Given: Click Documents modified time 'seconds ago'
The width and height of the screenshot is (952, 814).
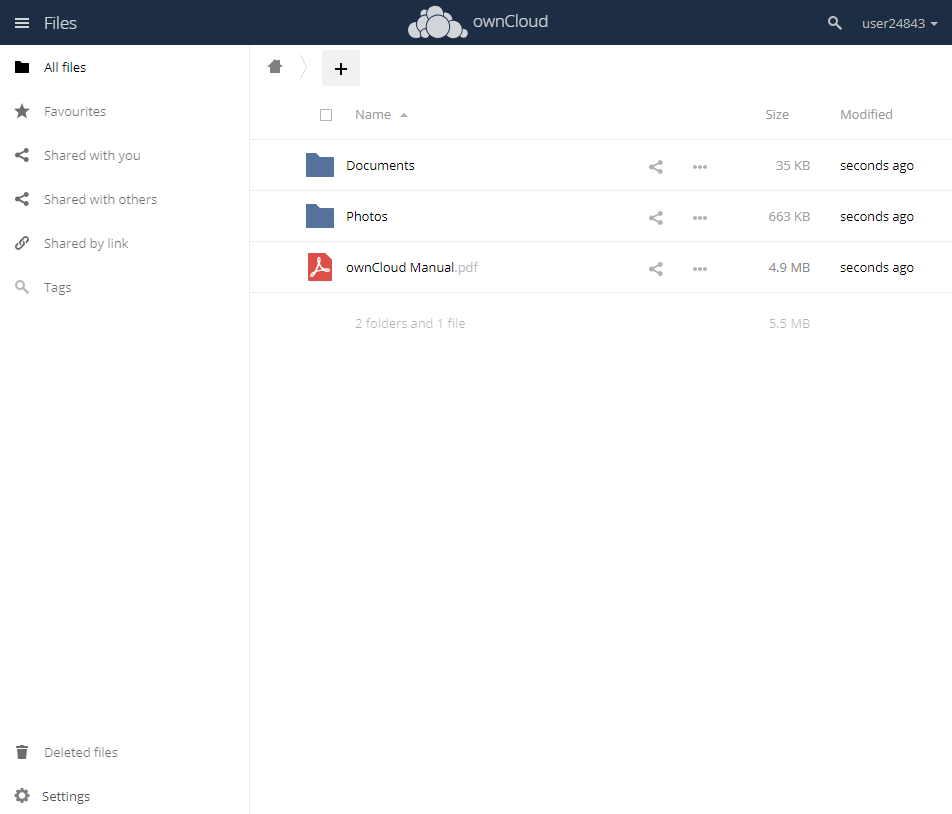Looking at the screenshot, I should (x=877, y=166).
